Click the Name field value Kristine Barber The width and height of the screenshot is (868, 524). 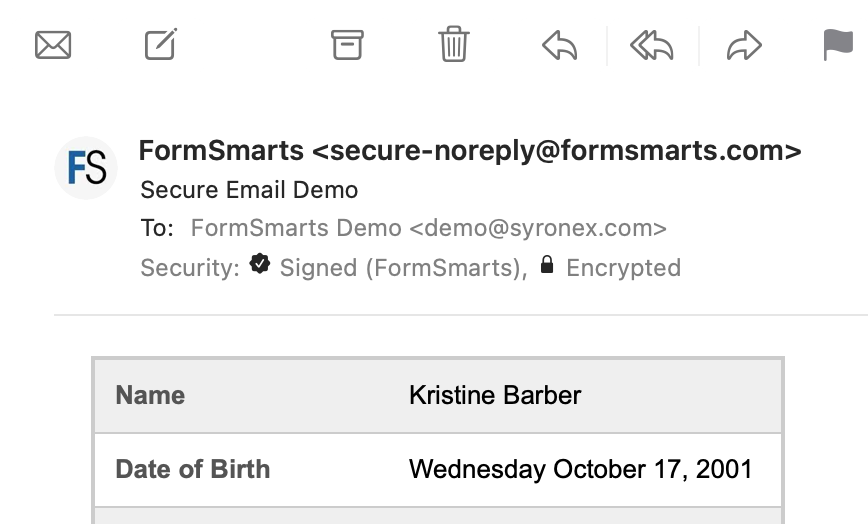pos(495,395)
